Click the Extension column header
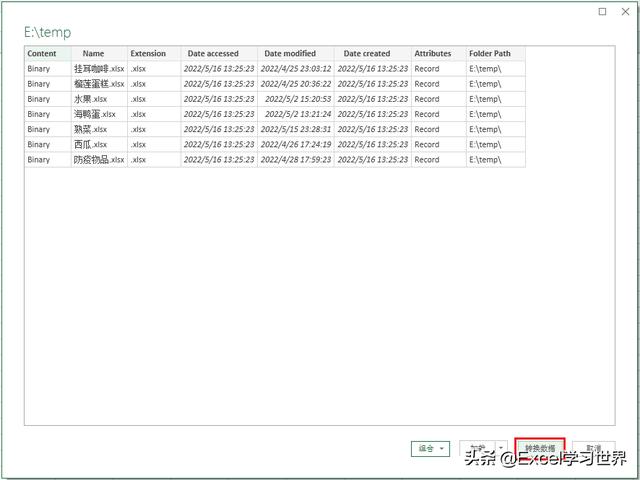The height and width of the screenshot is (480, 640). (x=148, y=53)
